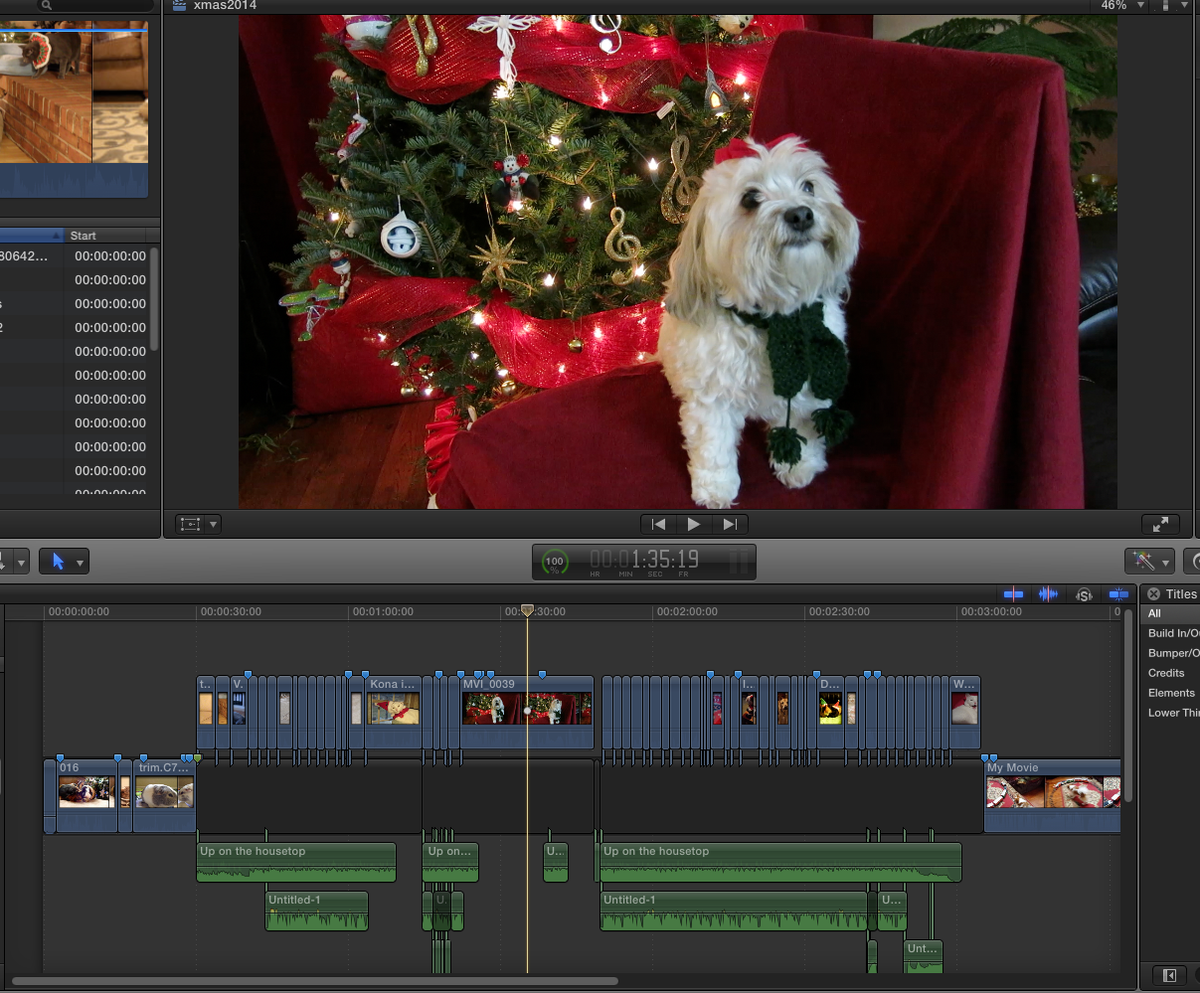This screenshot has width=1200, height=993.
Task: Select the All titles category
Action: click(1170, 614)
